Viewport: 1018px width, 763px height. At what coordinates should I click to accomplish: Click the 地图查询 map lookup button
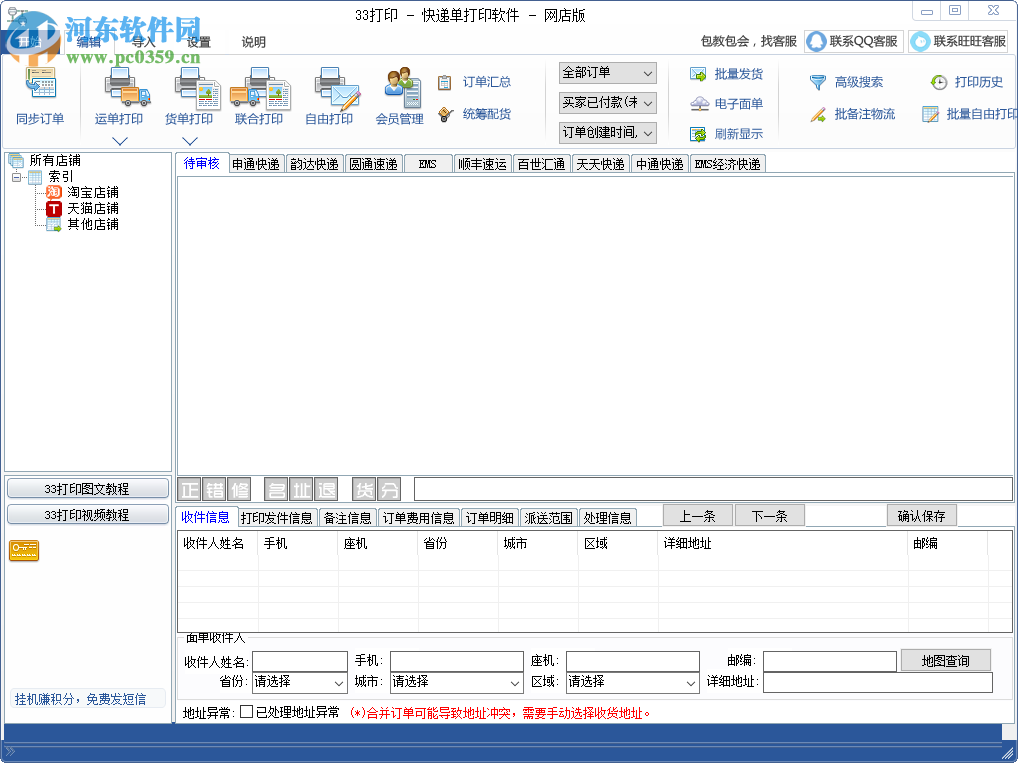click(944, 661)
